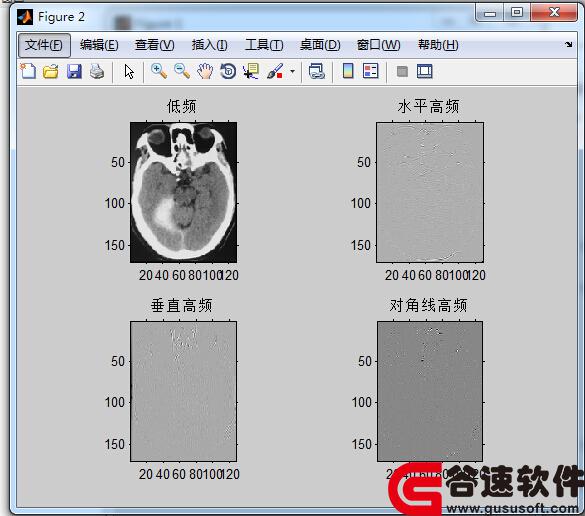Click the New Figure icon

click(28, 71)
